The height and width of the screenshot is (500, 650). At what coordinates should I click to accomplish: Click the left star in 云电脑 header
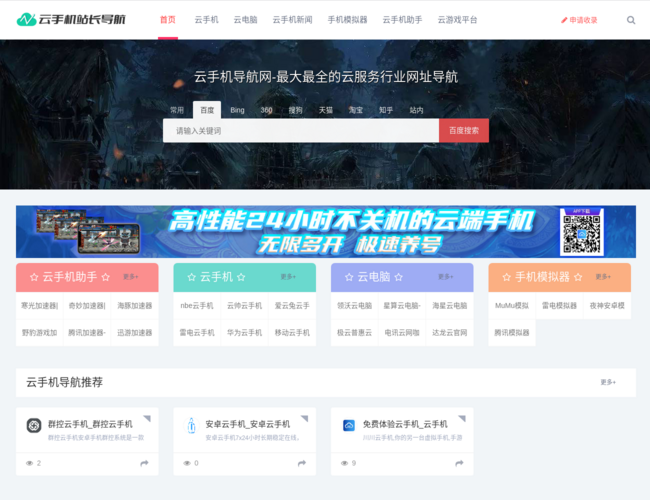coord(349,277)
